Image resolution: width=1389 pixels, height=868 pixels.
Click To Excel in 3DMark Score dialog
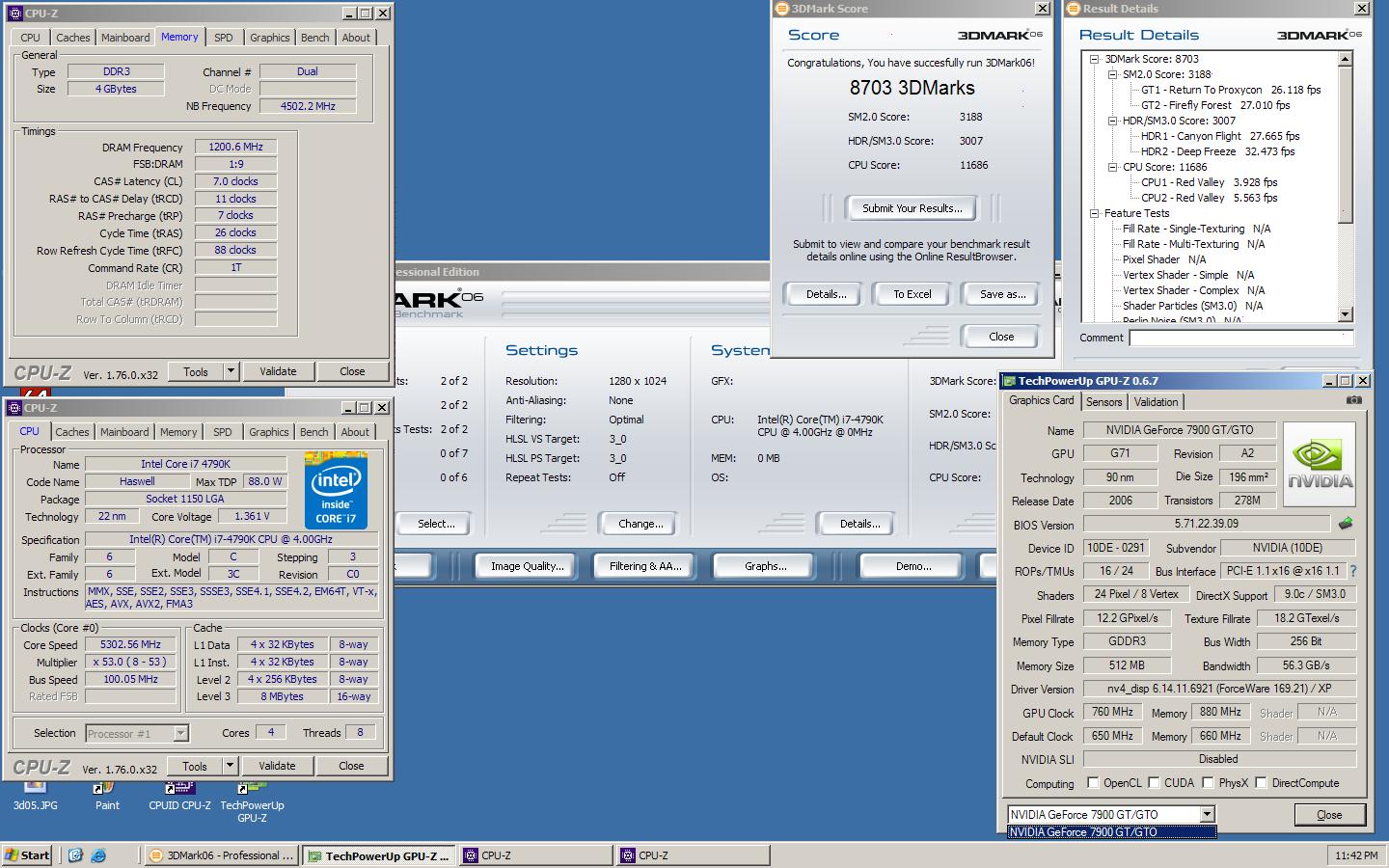pyautogui.click(x=912, y=294)
